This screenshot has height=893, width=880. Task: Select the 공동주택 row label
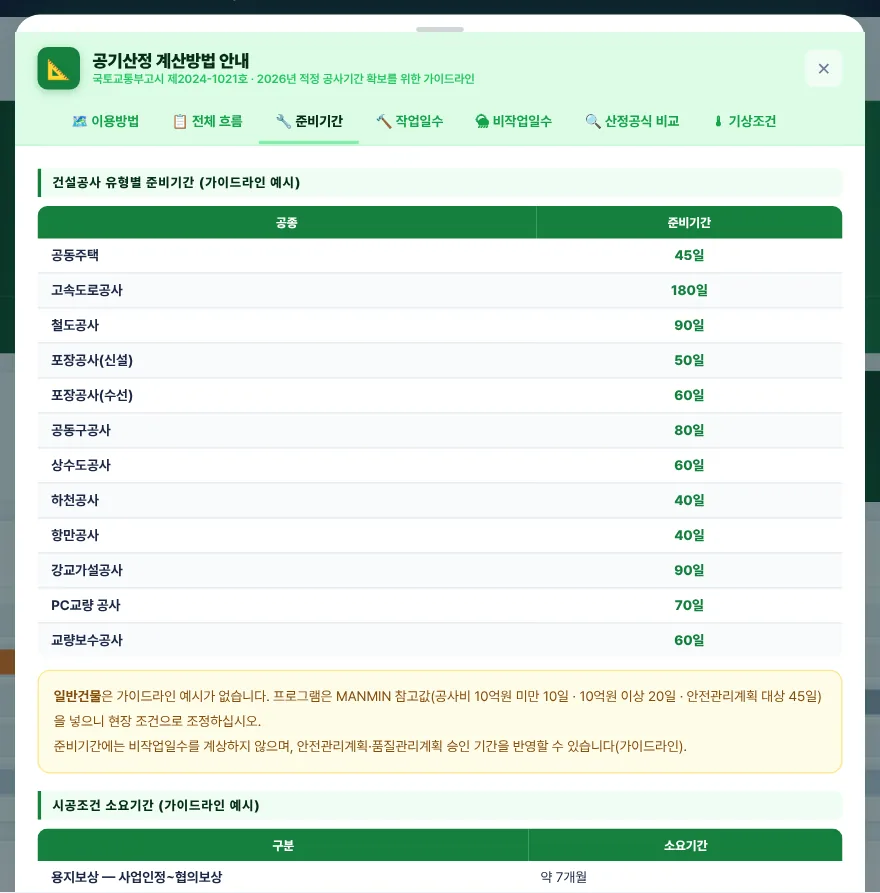(x=75, y=255)
